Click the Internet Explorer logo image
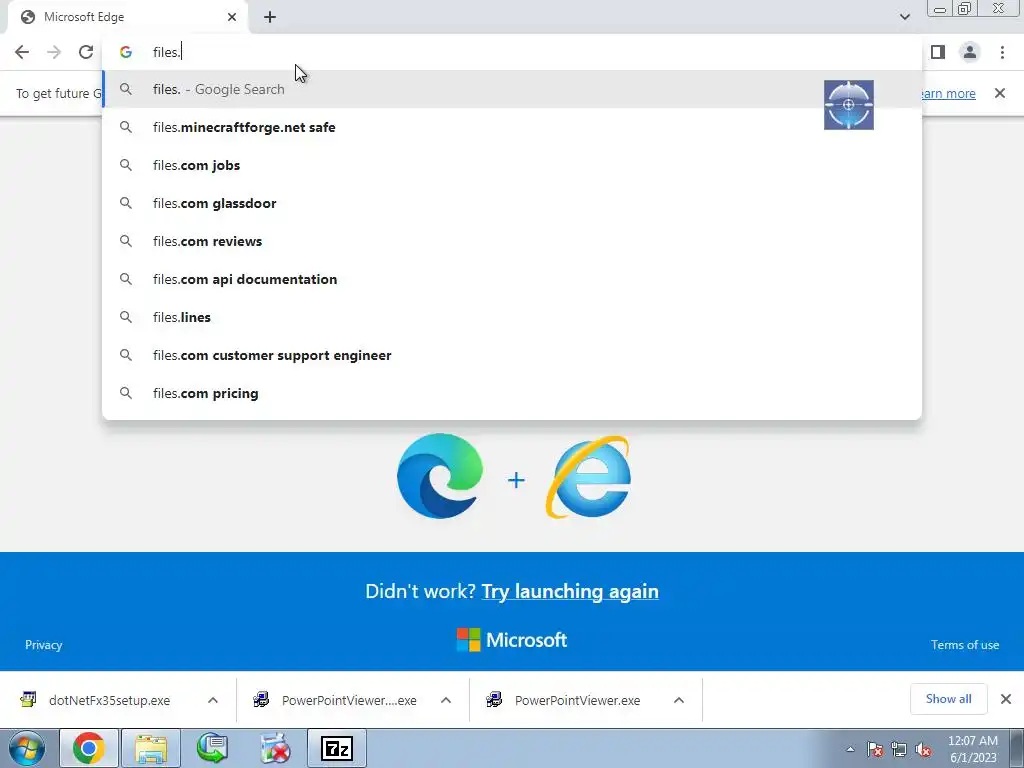Screen dimensions: 1024x768 coord(588,477)
